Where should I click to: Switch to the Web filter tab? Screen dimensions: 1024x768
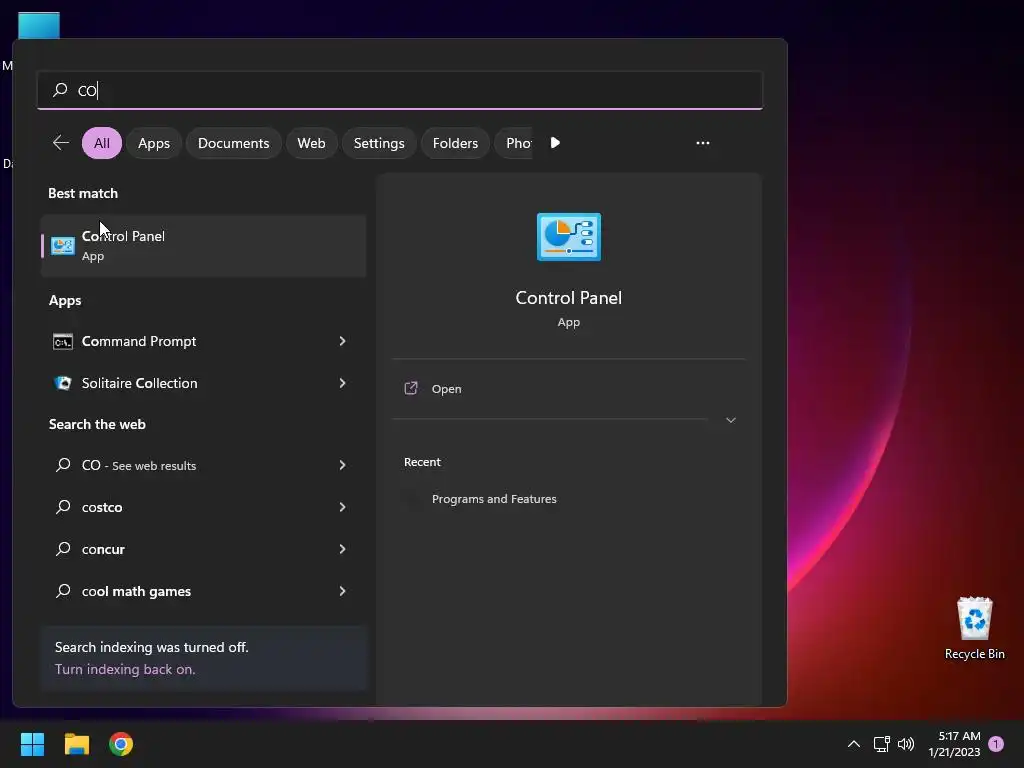click(x=312, y=143)
